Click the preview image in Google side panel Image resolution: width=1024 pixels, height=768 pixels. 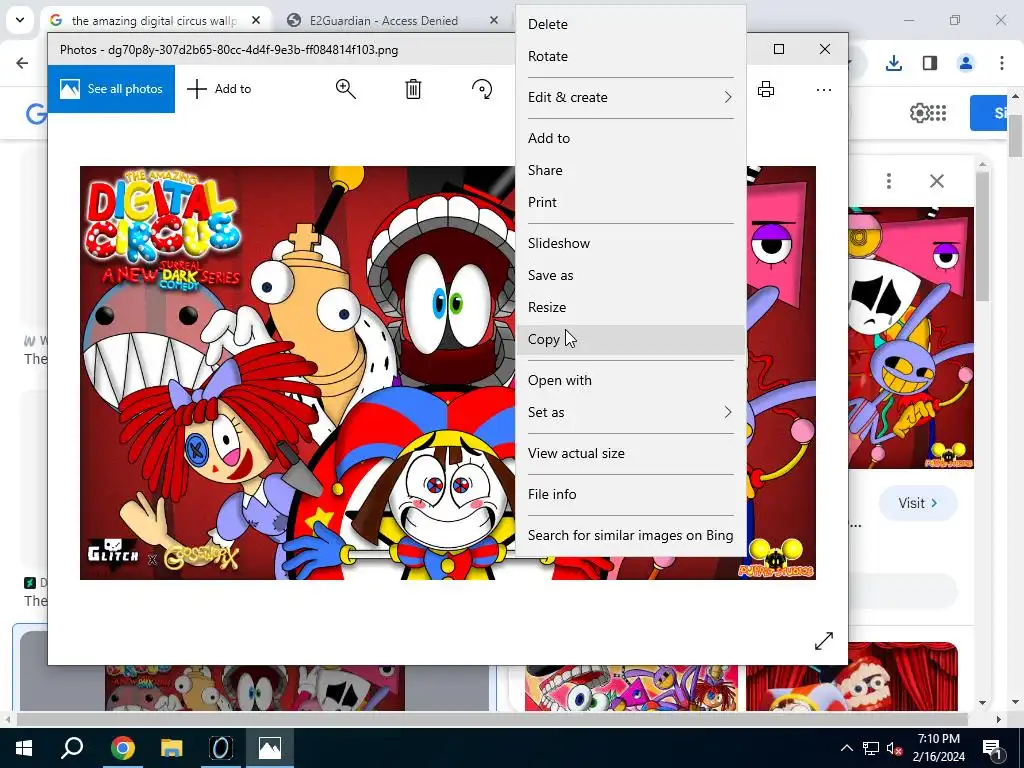911,338
